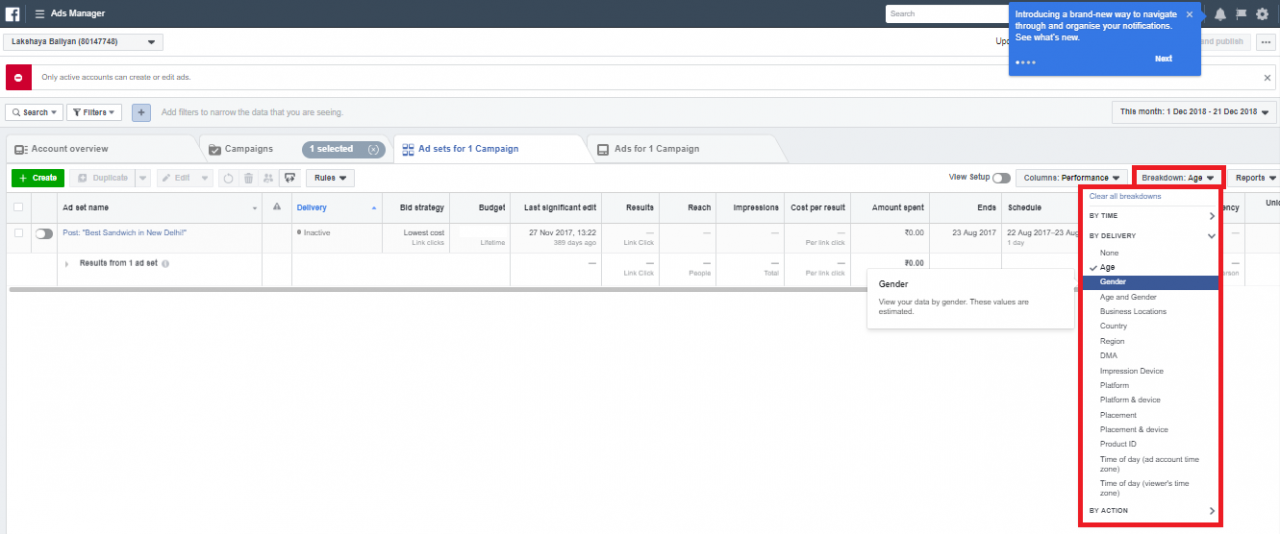Close the blue notification tooltip
Screen dimensions: 1280x534
tap(1189, 15)
